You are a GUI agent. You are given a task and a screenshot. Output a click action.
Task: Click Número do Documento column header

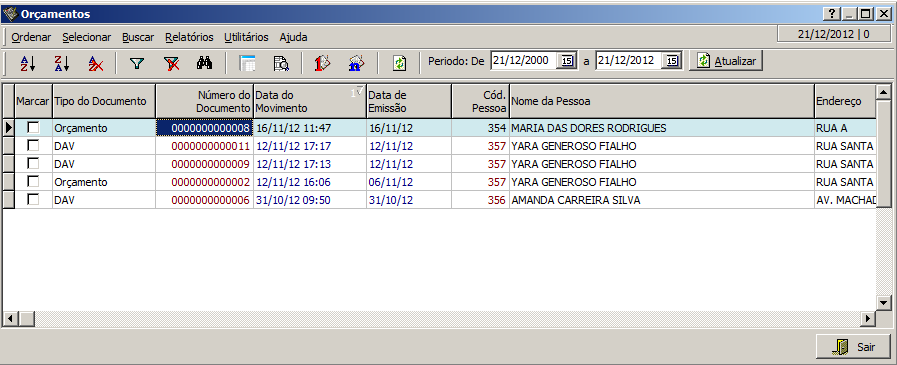click(x=204, y=101)
